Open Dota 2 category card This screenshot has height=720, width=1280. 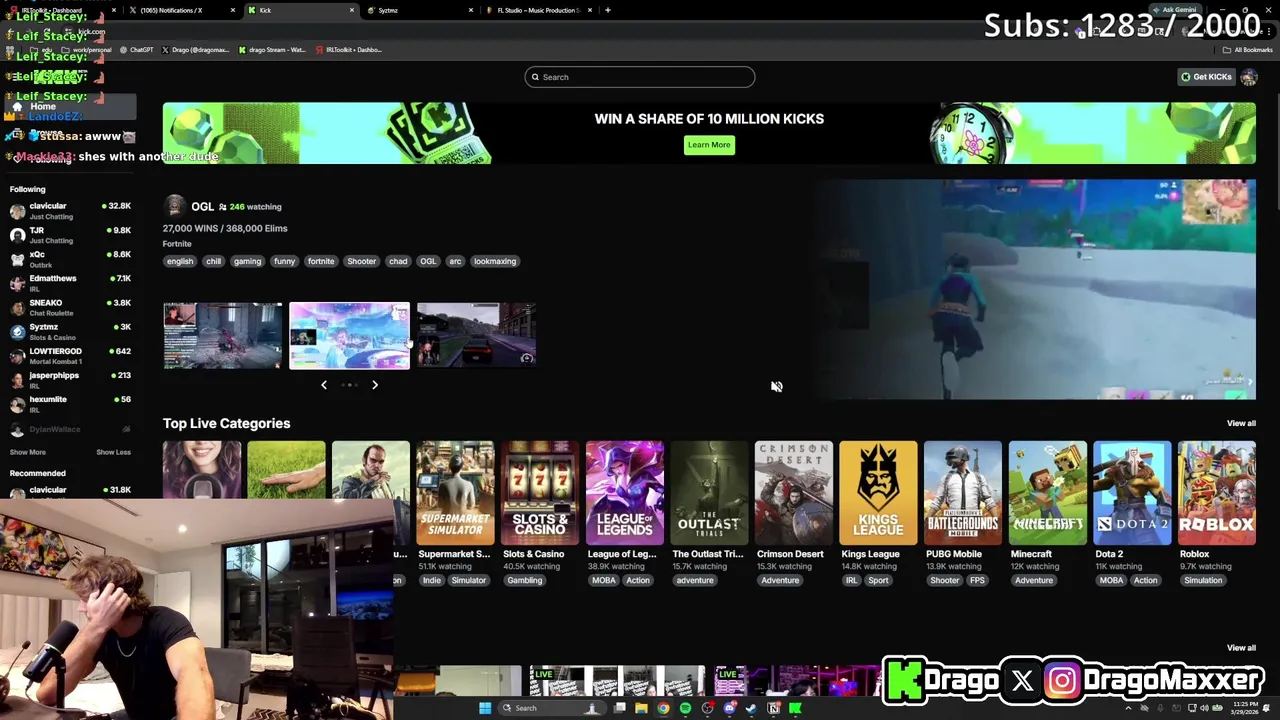(x=1132, y=493)
